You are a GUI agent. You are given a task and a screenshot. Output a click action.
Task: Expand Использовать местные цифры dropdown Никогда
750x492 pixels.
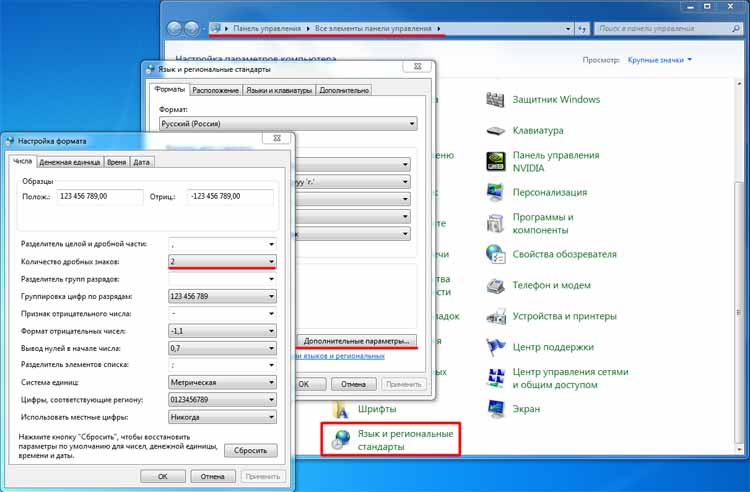tap(271, 417)
